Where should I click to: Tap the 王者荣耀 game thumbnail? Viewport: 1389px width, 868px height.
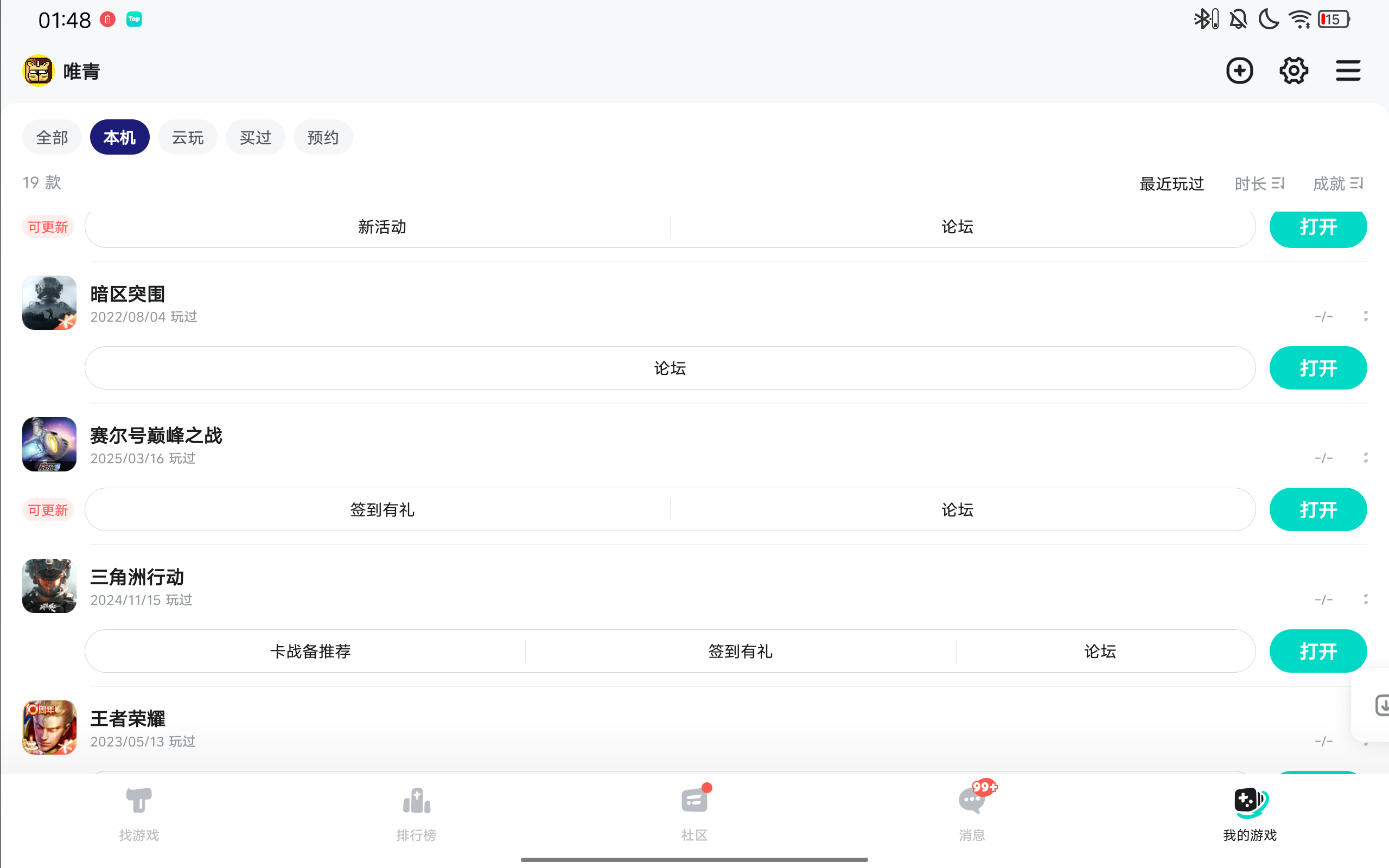(49, 727)
